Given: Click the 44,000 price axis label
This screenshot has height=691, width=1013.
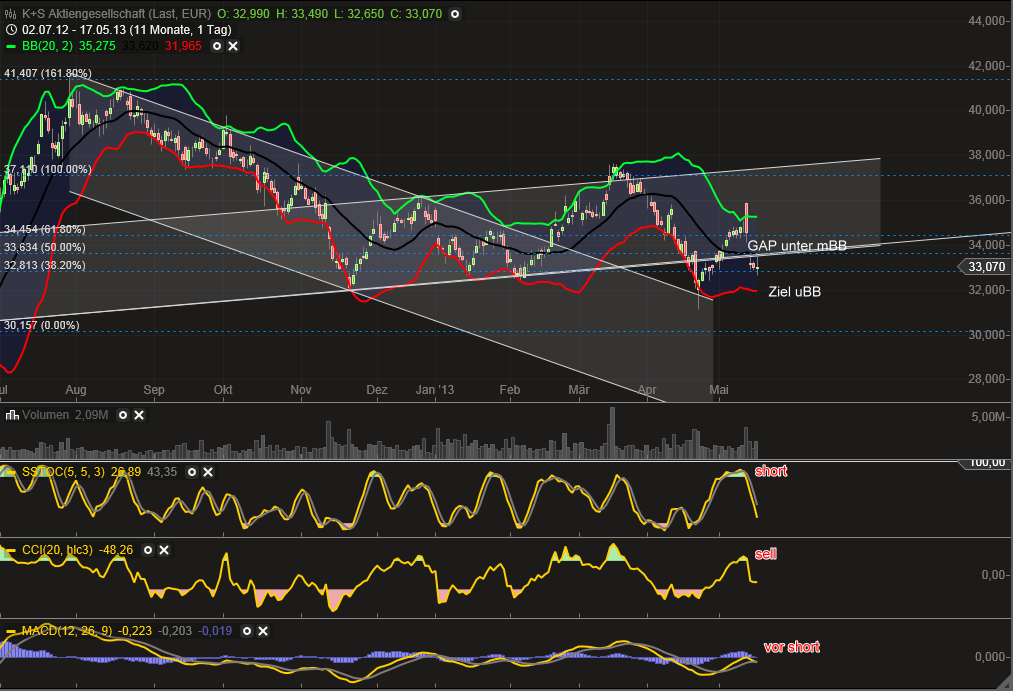Looking at the screenshot, I should pyautogui.click(x=987, y=21).
